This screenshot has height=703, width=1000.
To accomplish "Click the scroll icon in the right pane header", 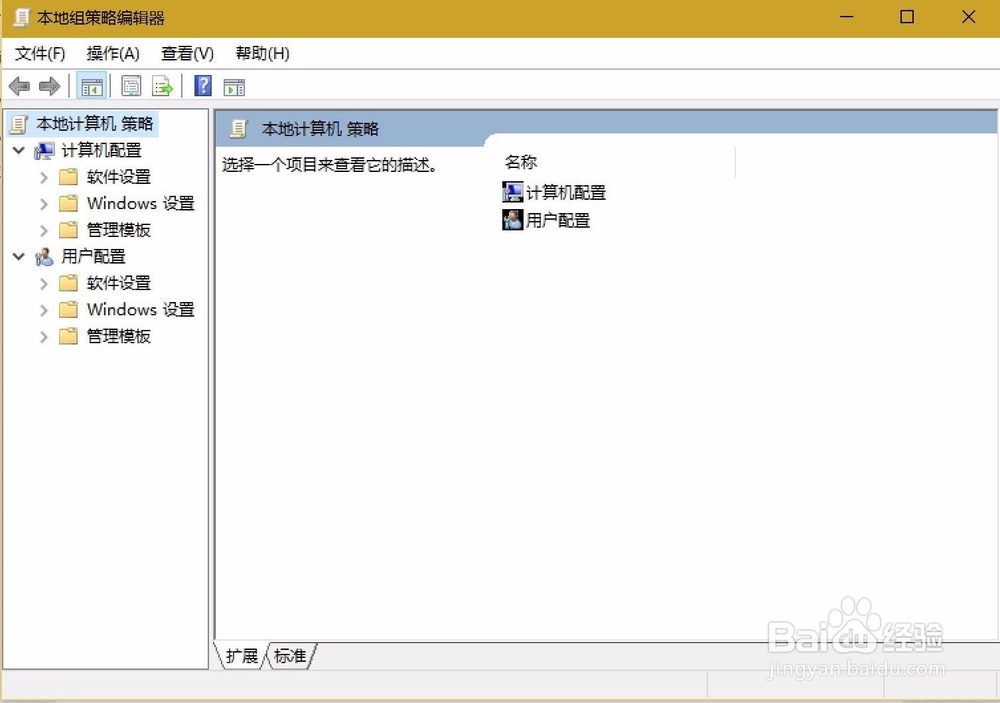I will point(239,129).
